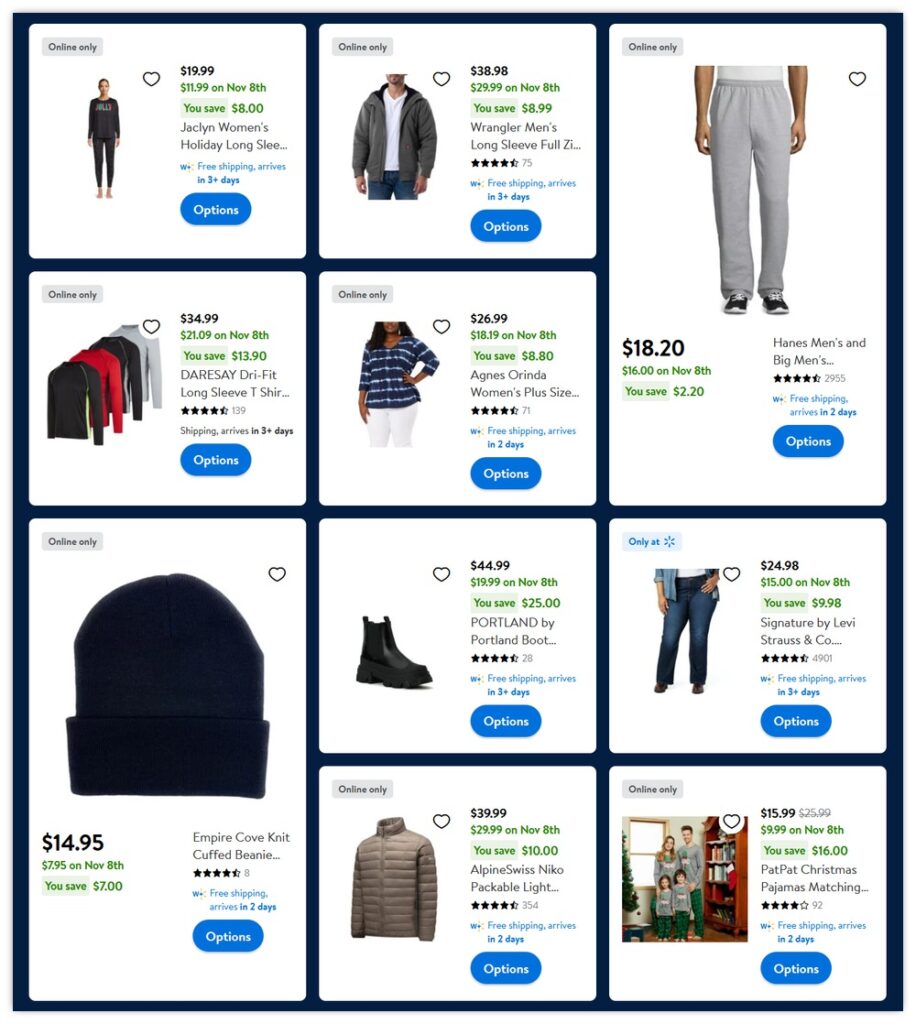Save PORTLAND boot with heart icon
The height and width of the screenshot is (1024, 916).
pyautogui.click(x=441, y=574)
